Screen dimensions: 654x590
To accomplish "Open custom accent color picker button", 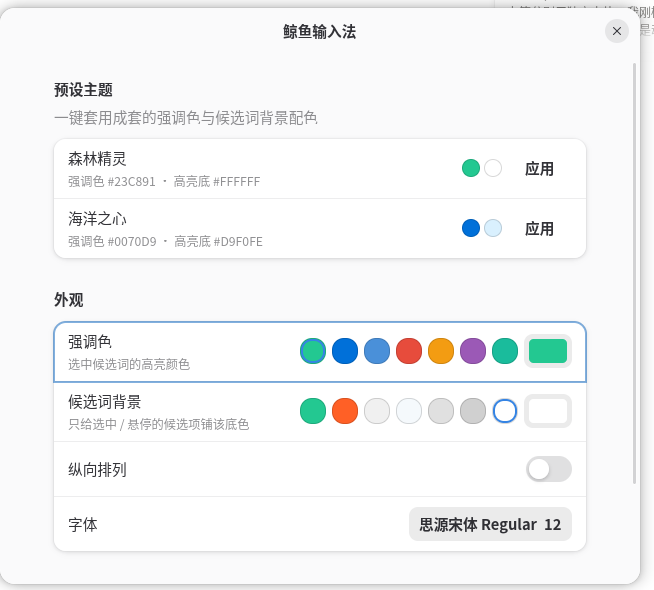I will 548,351.
